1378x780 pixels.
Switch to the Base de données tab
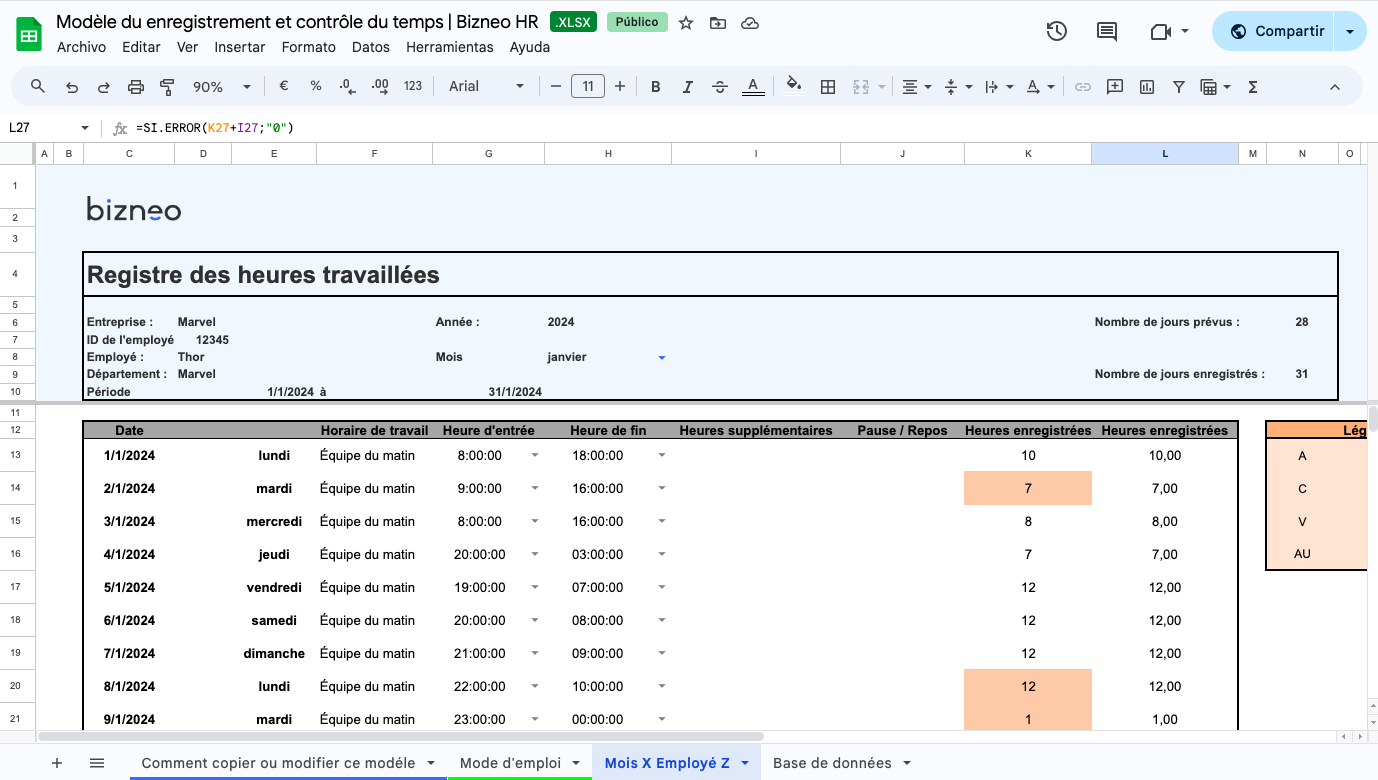coord(842,763)
